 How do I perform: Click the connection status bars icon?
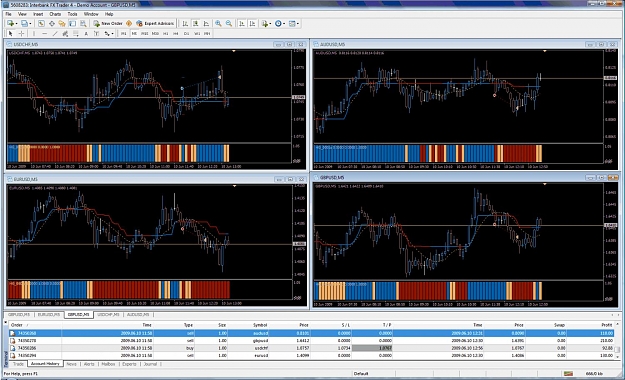click(568, 374)
